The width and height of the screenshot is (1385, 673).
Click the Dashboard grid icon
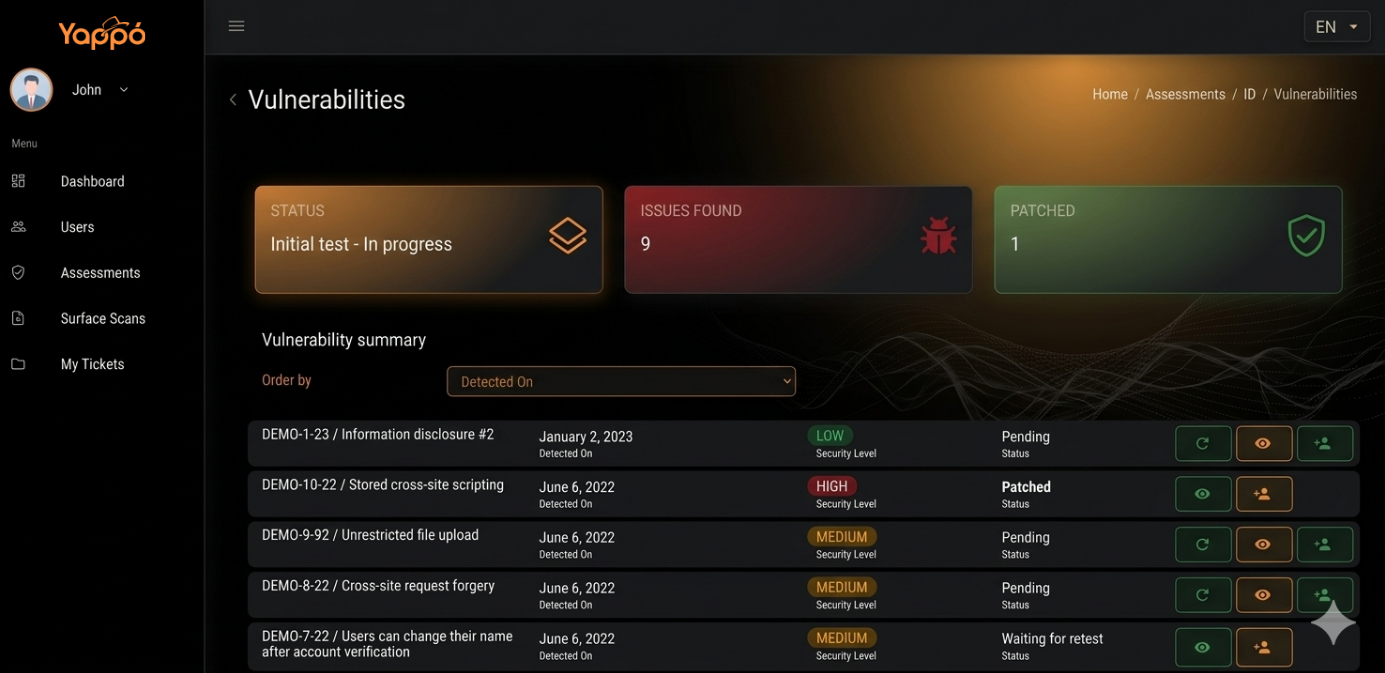click(17, 181)
